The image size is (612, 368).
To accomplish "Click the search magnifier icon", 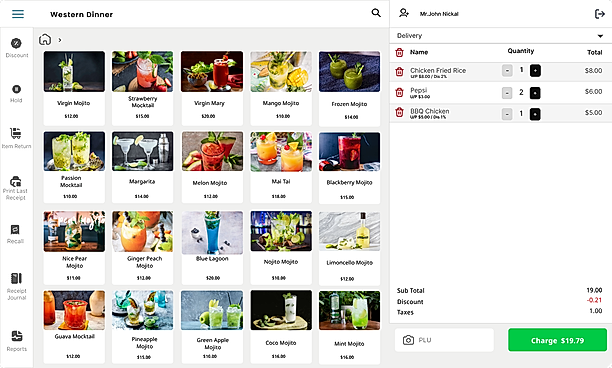I will (376, 13).
